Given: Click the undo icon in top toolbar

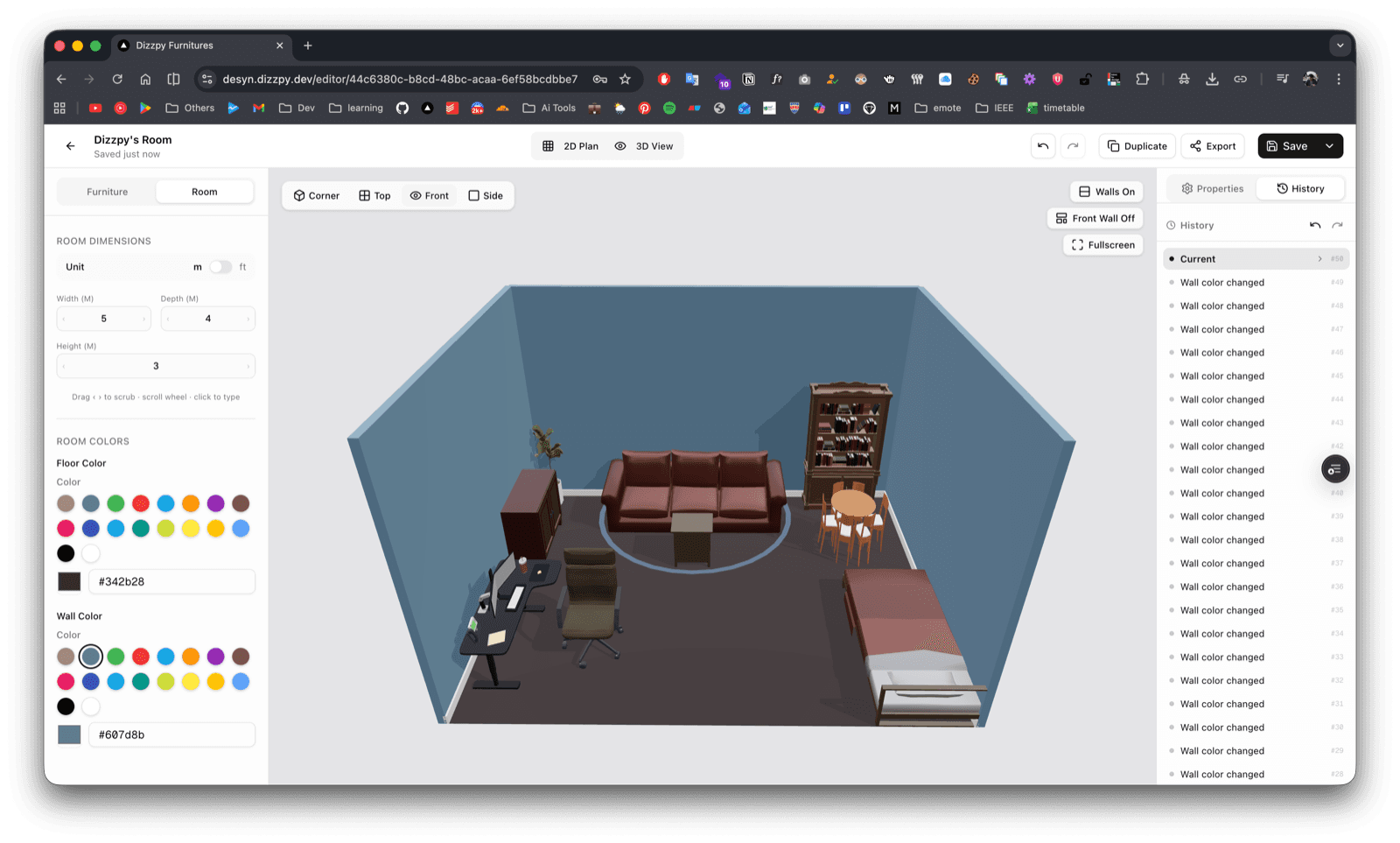Looking at the screenshot, I should (x=1043, y=146).
